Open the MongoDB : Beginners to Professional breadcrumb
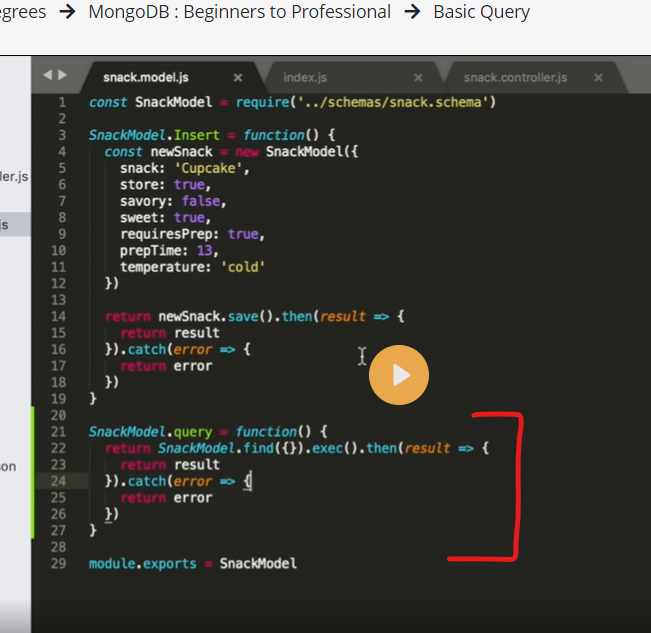The height and width of the screenshot is (633, 651). pyautogui.click(x=240, y=12)
